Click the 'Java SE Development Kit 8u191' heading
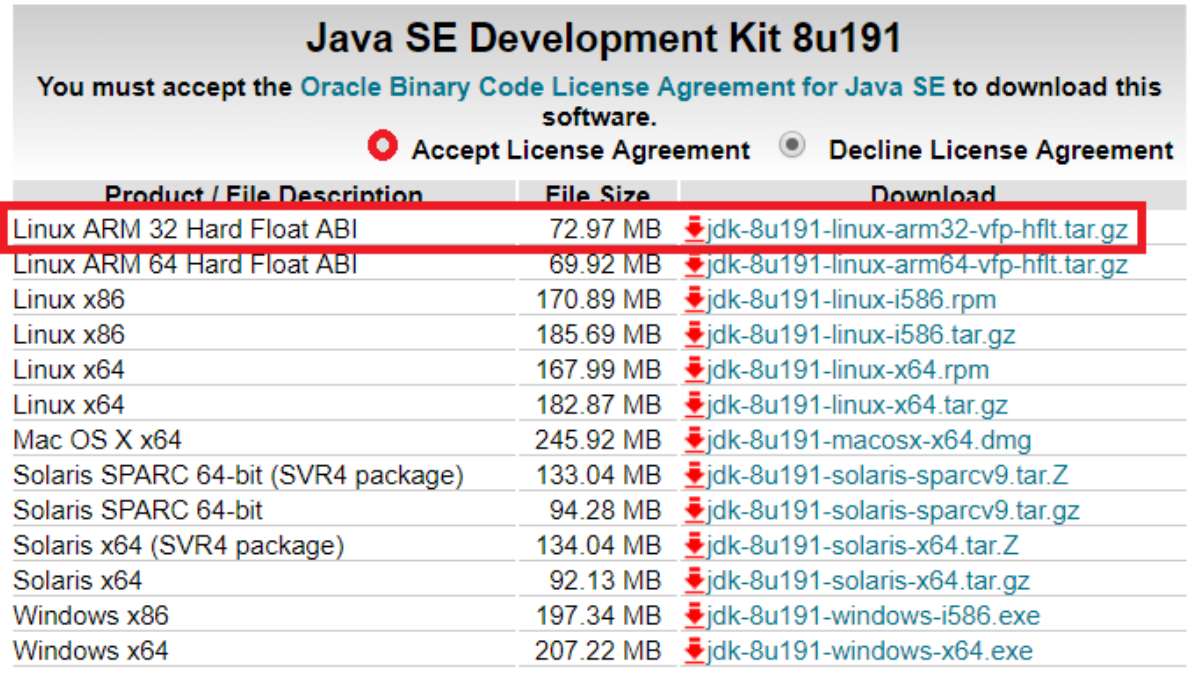 pos(603,37)
